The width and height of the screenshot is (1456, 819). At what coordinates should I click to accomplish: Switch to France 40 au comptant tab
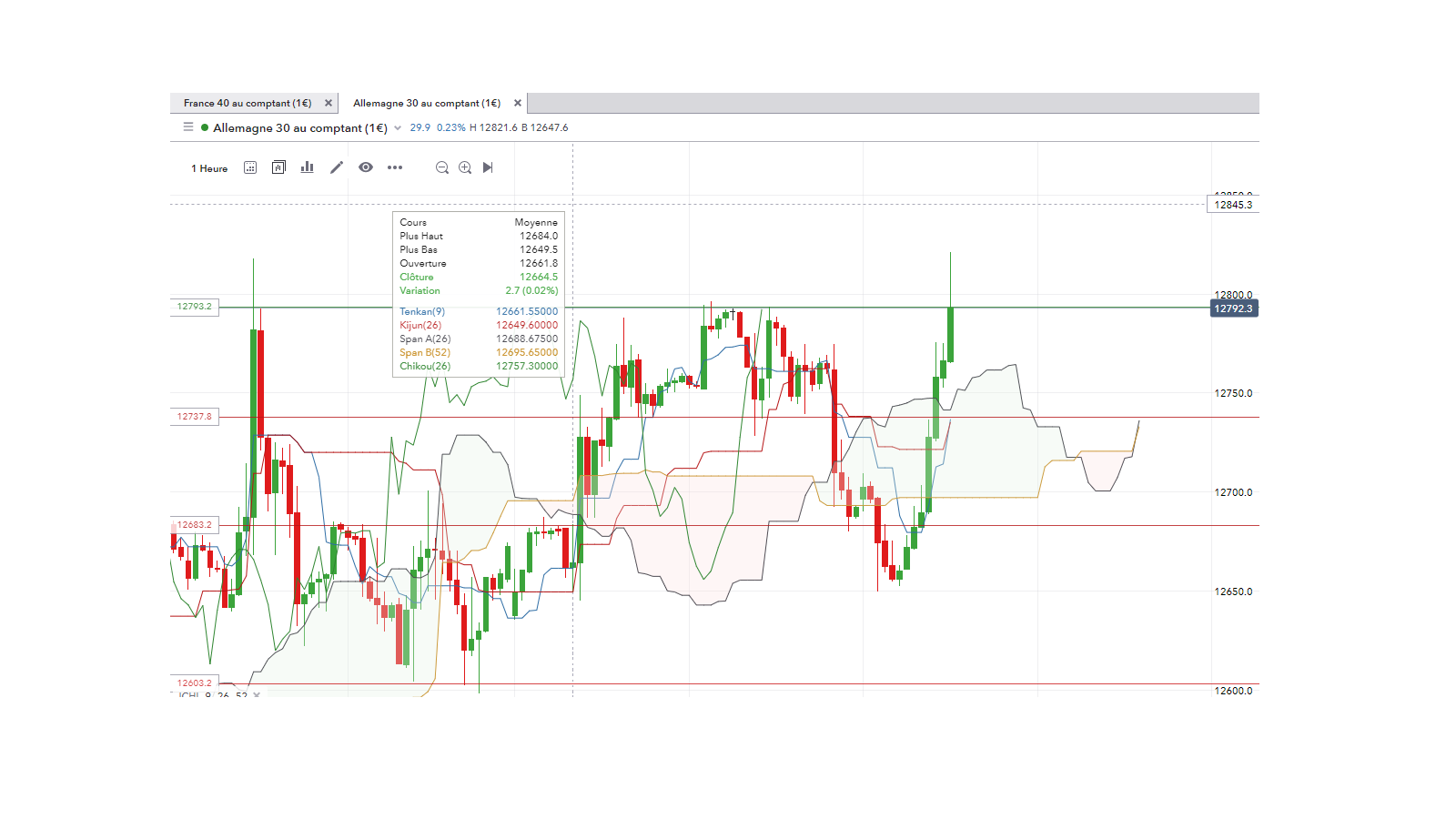248,103
